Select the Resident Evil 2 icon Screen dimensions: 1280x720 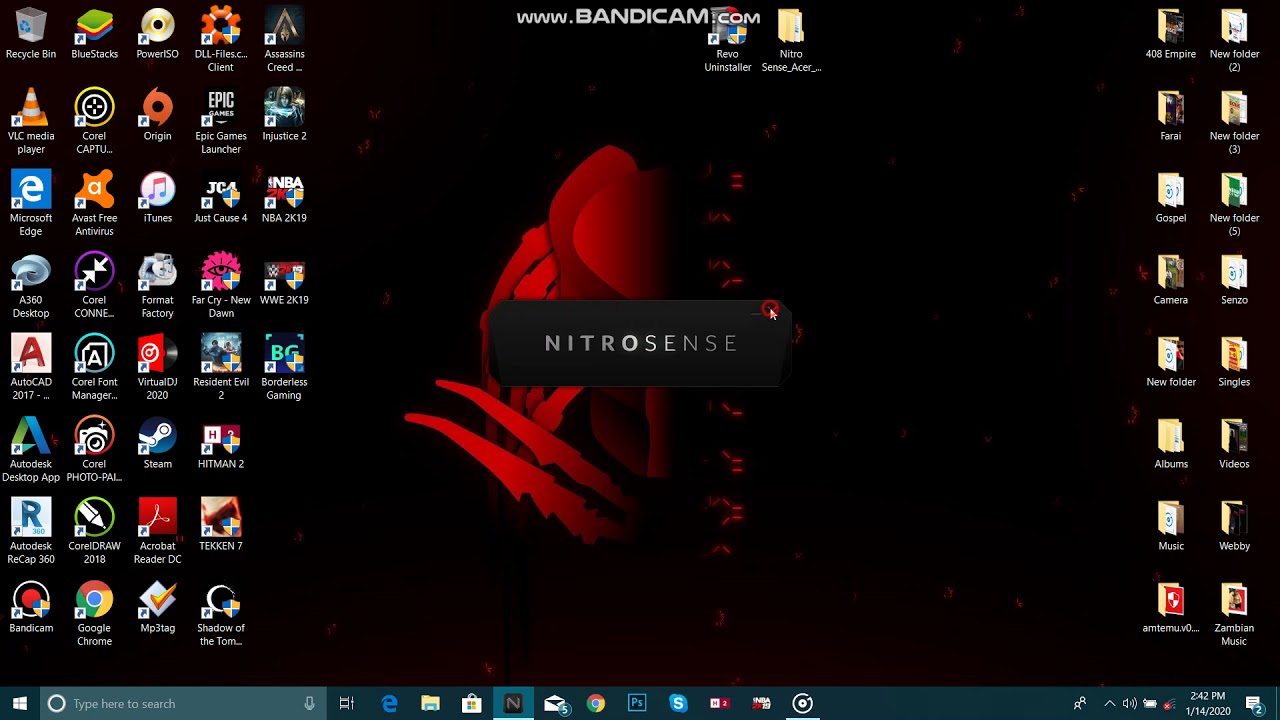click(221, 368)
